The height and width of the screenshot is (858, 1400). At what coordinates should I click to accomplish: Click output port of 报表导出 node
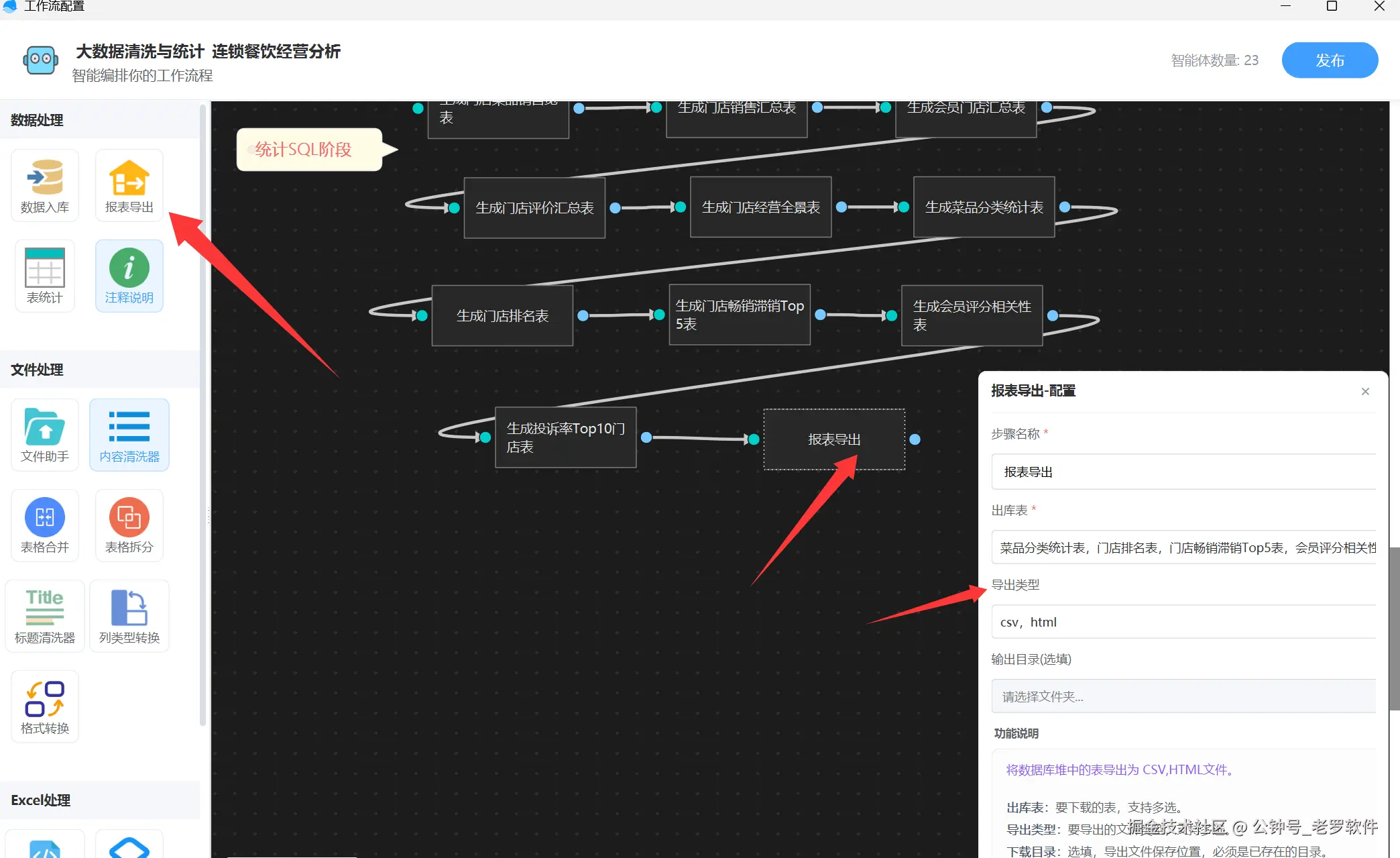915,439
